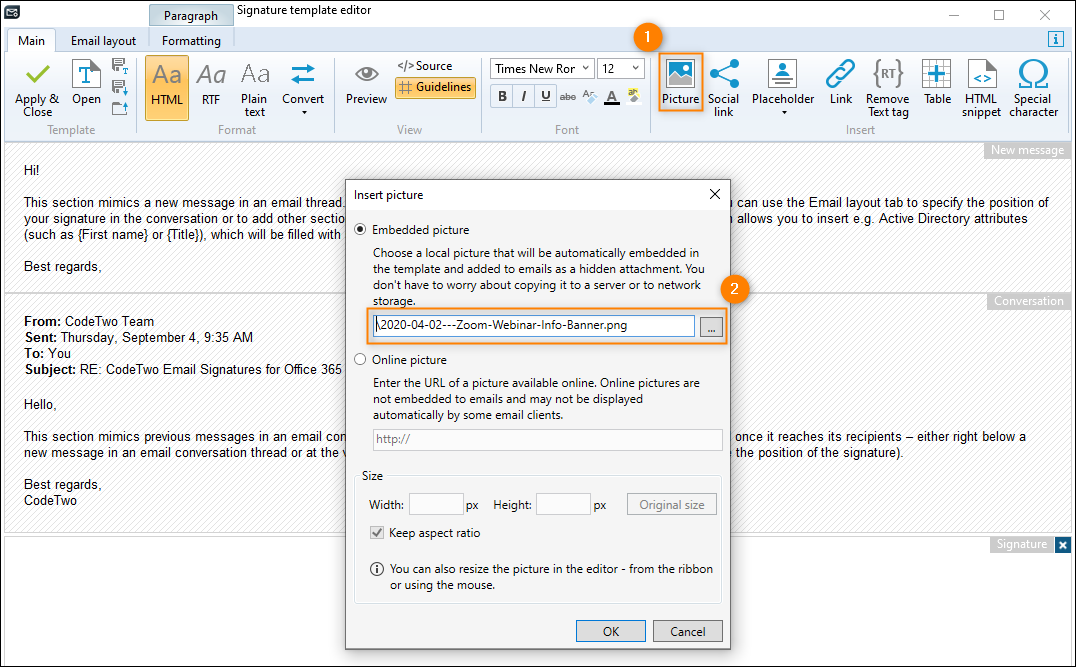1076x667 pixels.
Task: Insert a Link
Action: 841,82
